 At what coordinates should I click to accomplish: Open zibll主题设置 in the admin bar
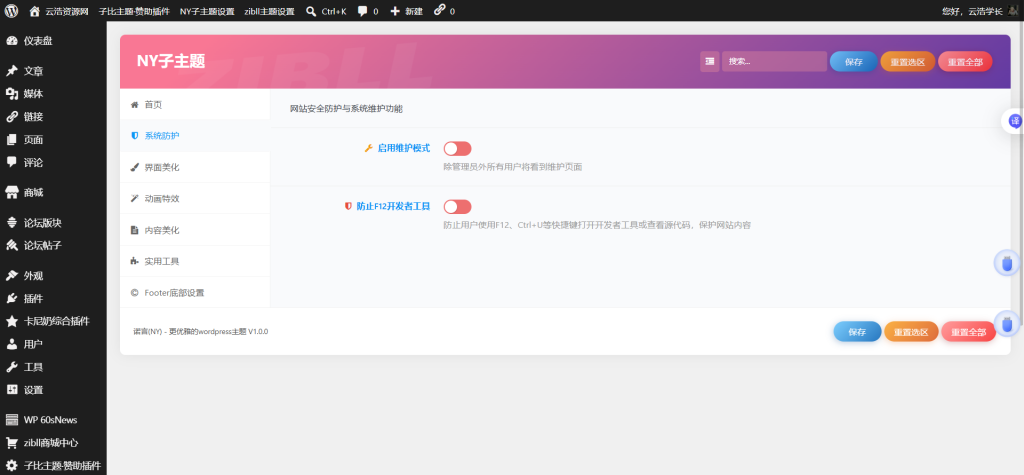(269, 11)
